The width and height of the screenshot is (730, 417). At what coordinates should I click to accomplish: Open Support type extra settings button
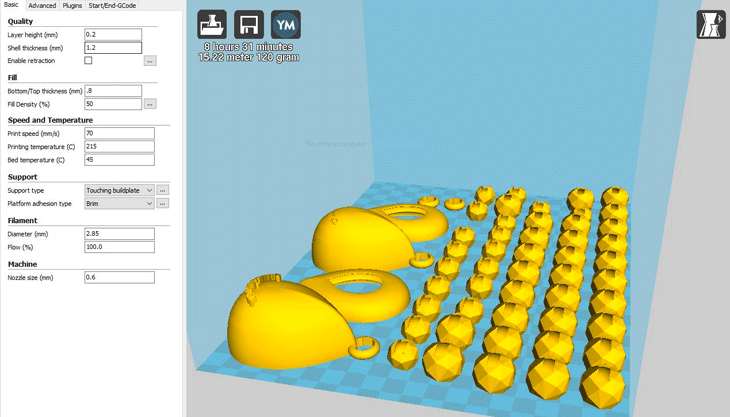(162, 190)
